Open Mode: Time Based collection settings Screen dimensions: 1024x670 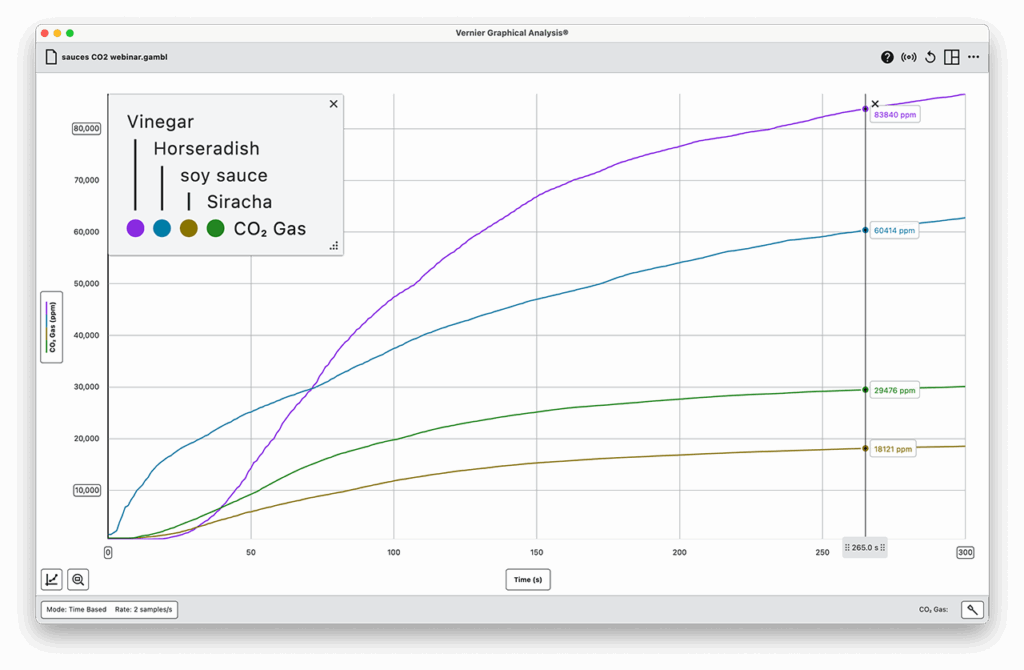click(108, 610)
